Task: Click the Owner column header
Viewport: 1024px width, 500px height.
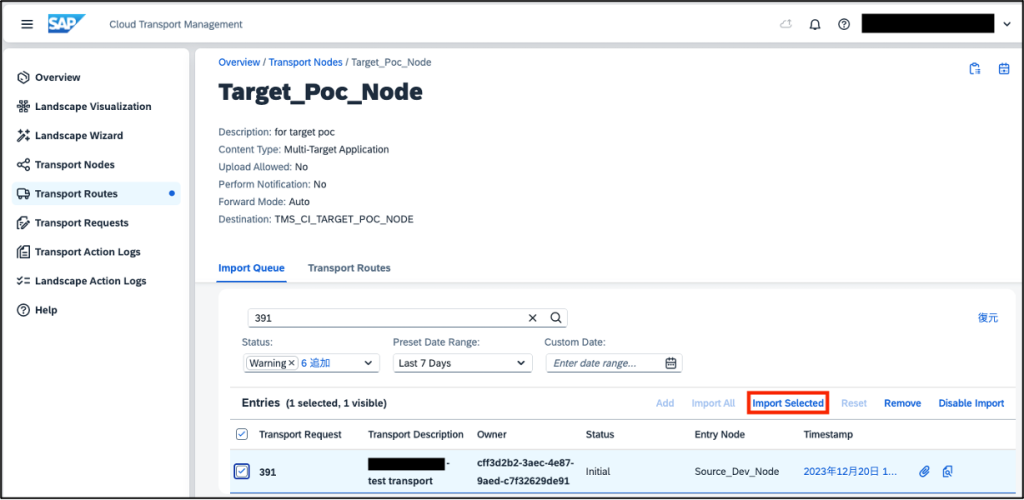Action: 492,435
